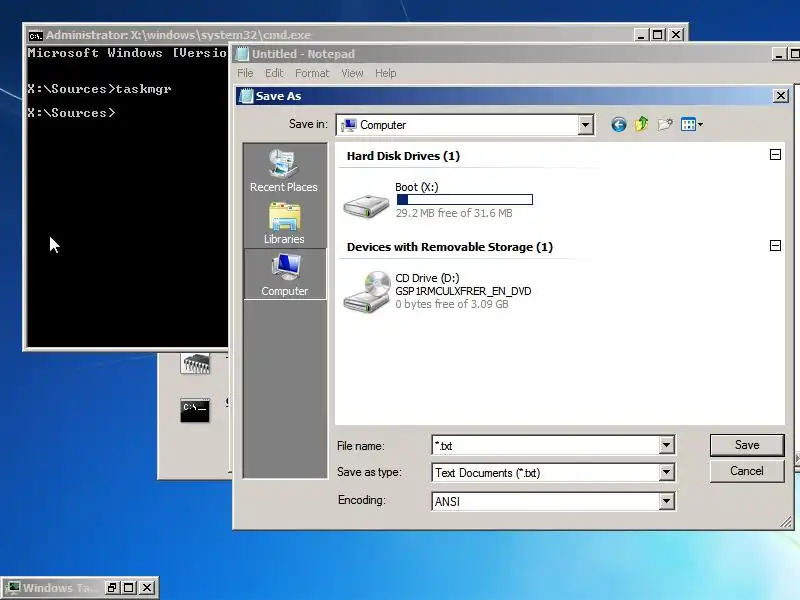Open the Notepad View menu
Screen dimensions: 800x600
(352, 73)
